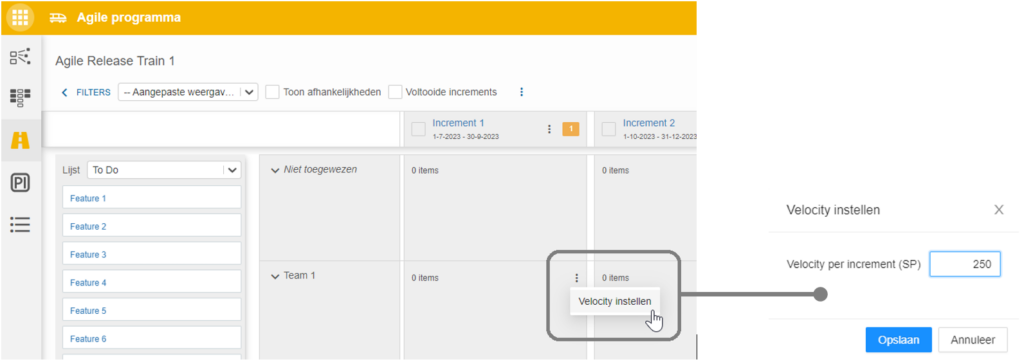
Task: Click '0 items' in Team 1 Increment 1 cell
Action: pos(425,278)
